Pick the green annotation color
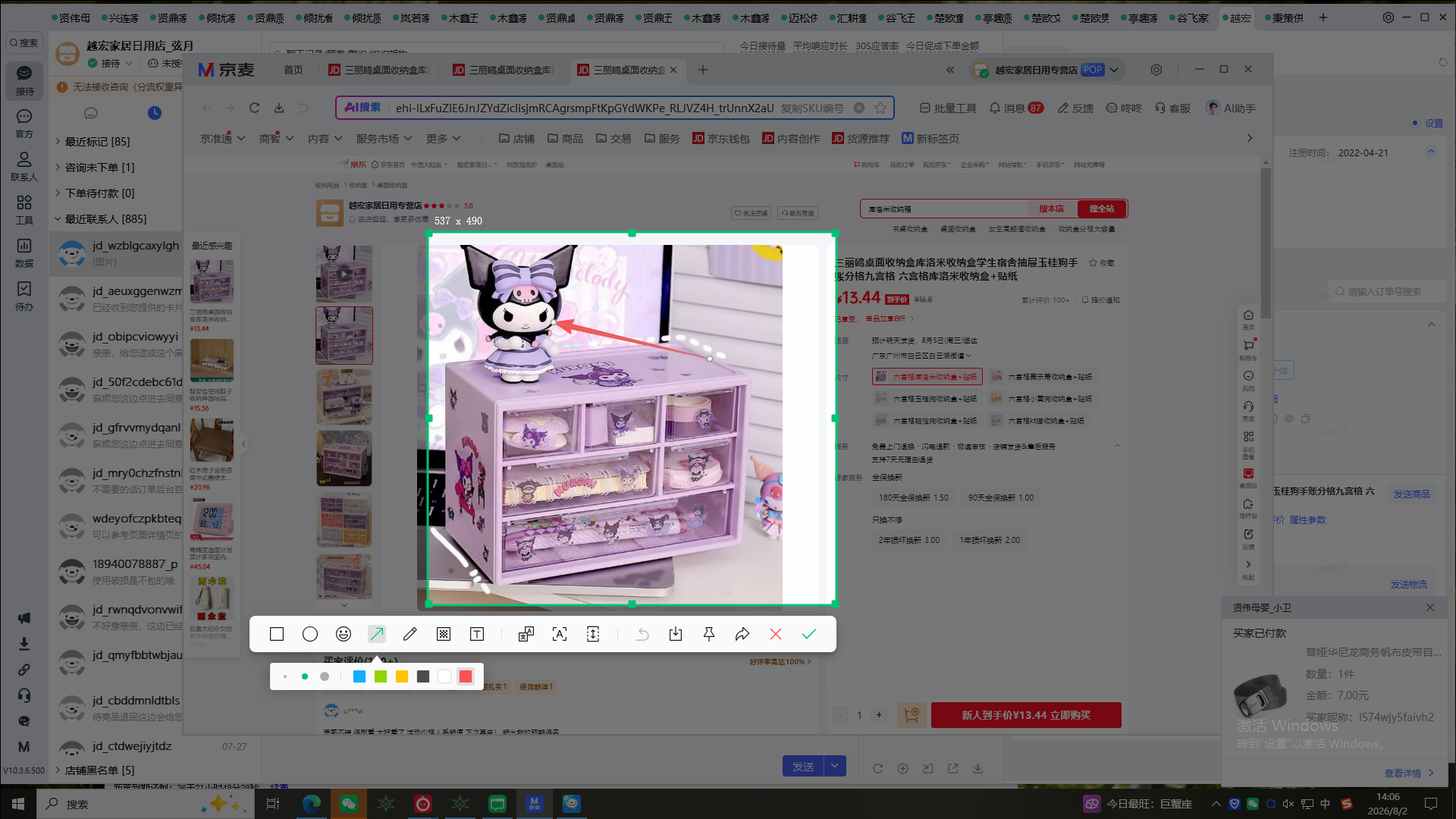1456x819 pixels. 381,676
